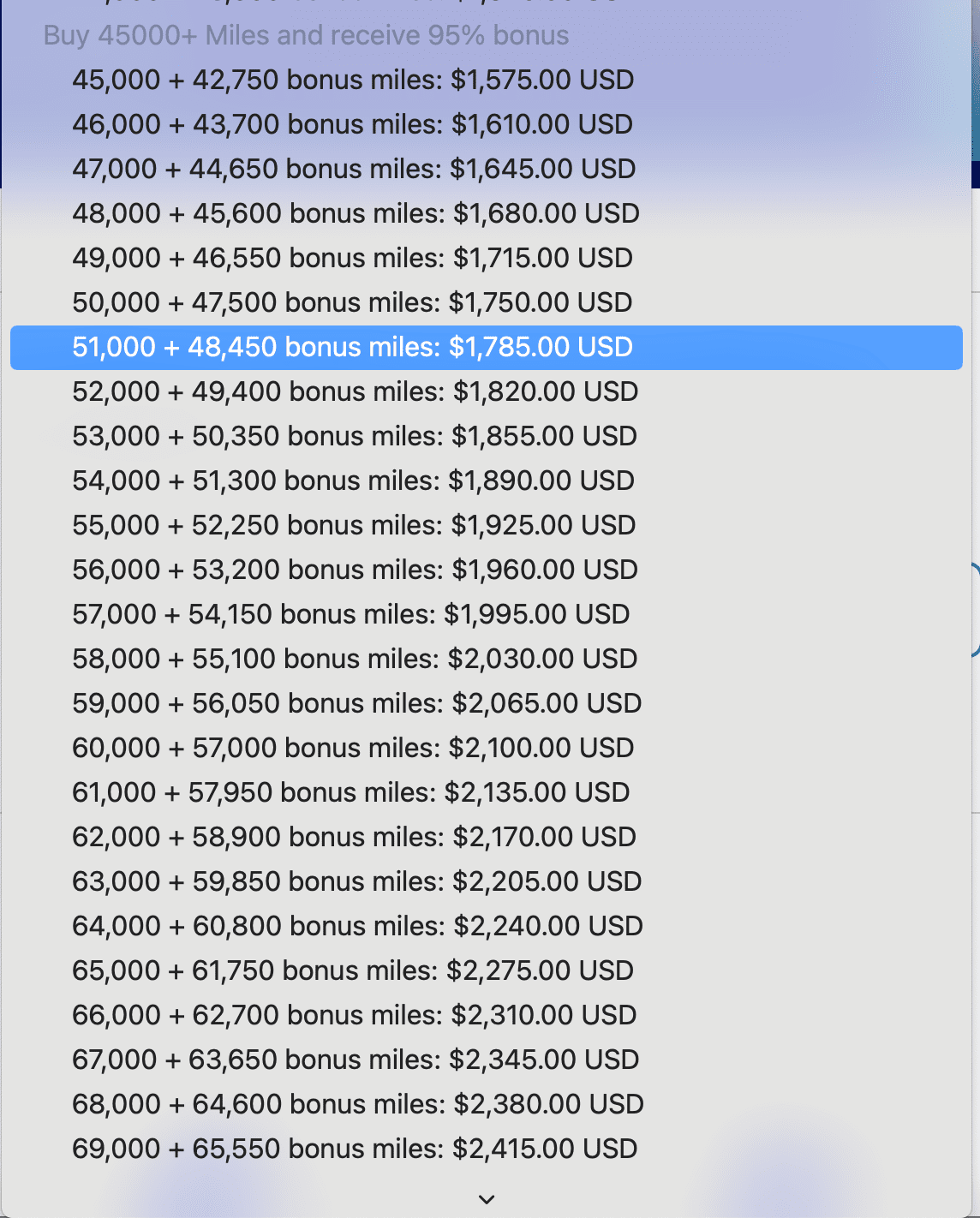Pick the 60,000 miles option for $2,100.00
This screenshot has width=980, height=1218.
tap(353, 748)
